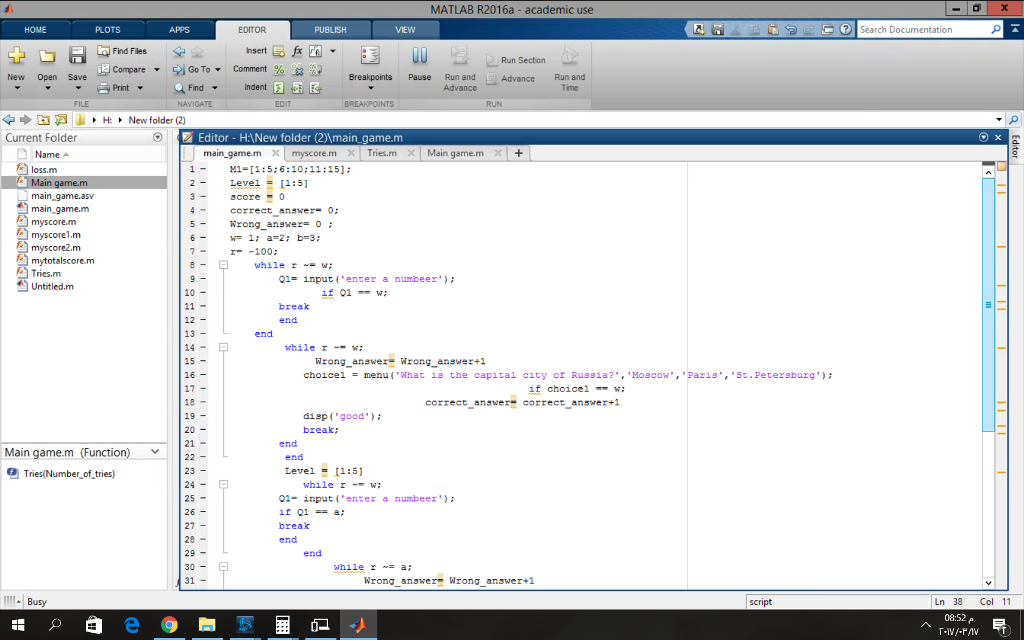Switch to the VIEW ribbon tab

click(405, 30)
